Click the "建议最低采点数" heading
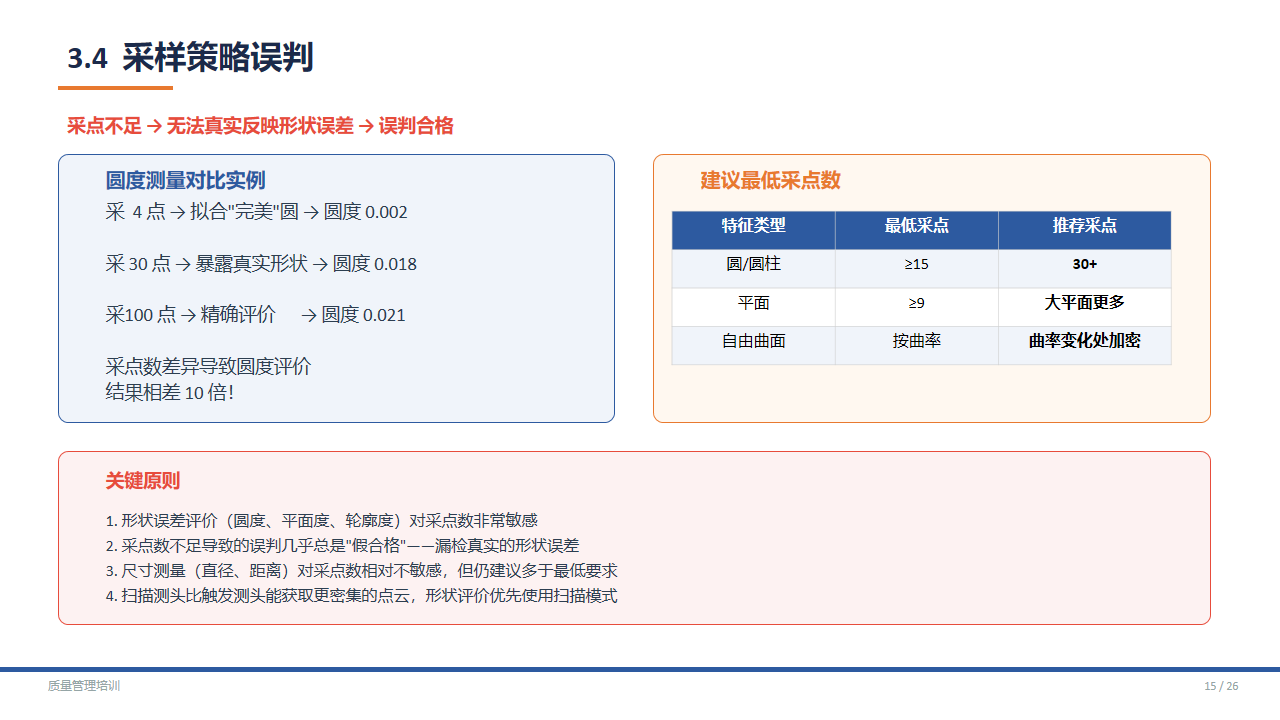Image resolution: width=1280 pixels, height=720 pixels. (770, 181)
